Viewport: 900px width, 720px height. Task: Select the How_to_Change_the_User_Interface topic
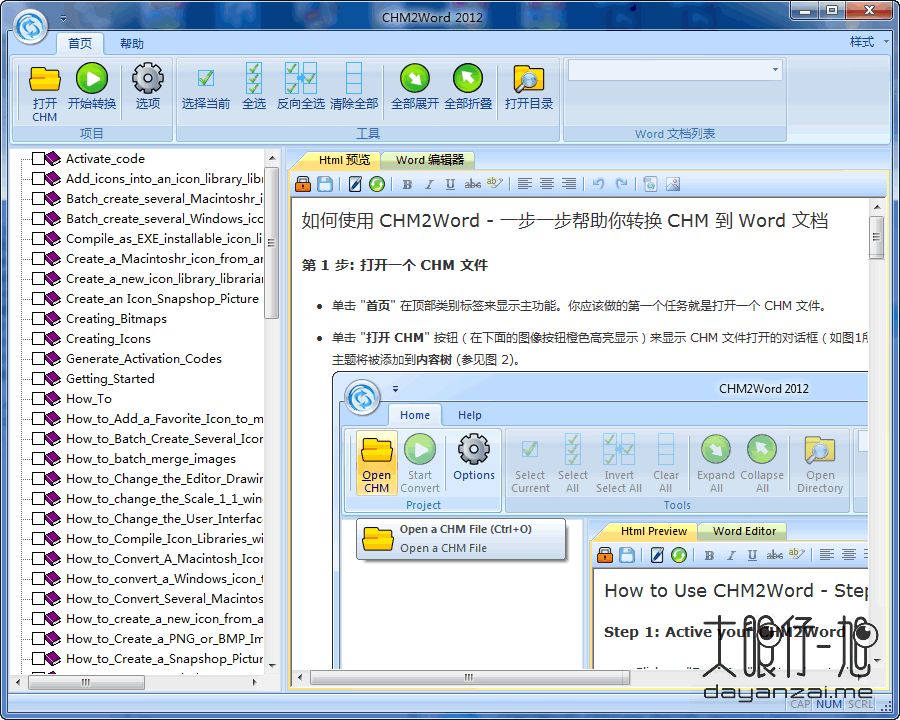coord(164,519)
